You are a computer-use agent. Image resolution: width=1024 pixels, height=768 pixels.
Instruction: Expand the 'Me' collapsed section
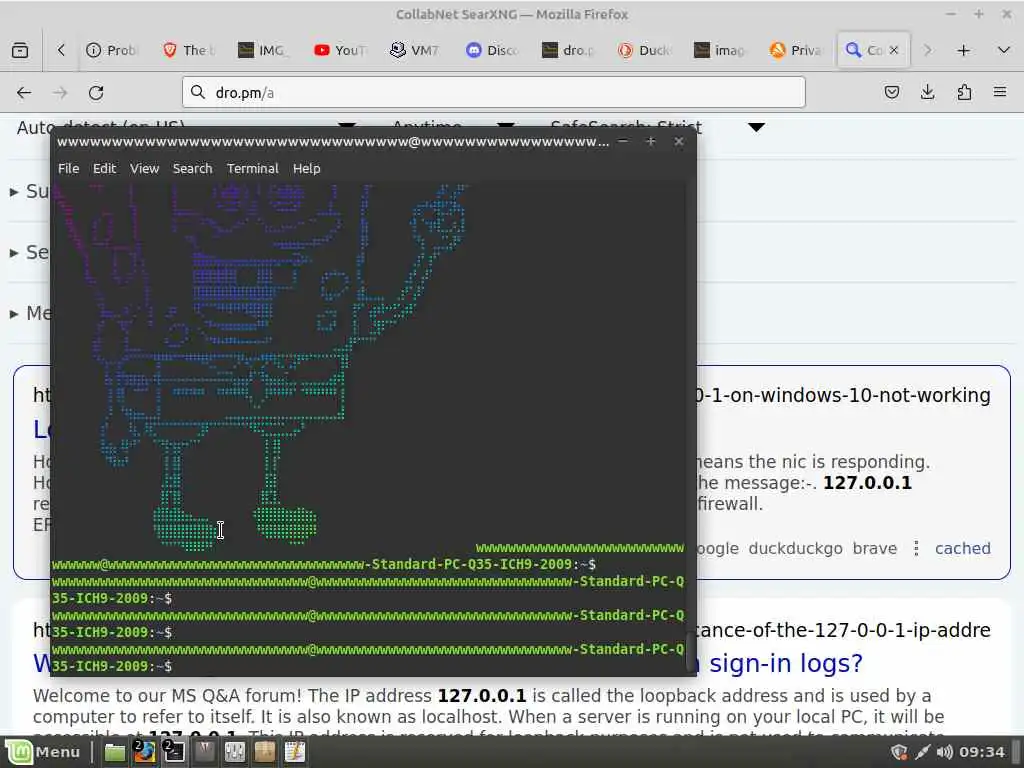(x=29, y=313)
